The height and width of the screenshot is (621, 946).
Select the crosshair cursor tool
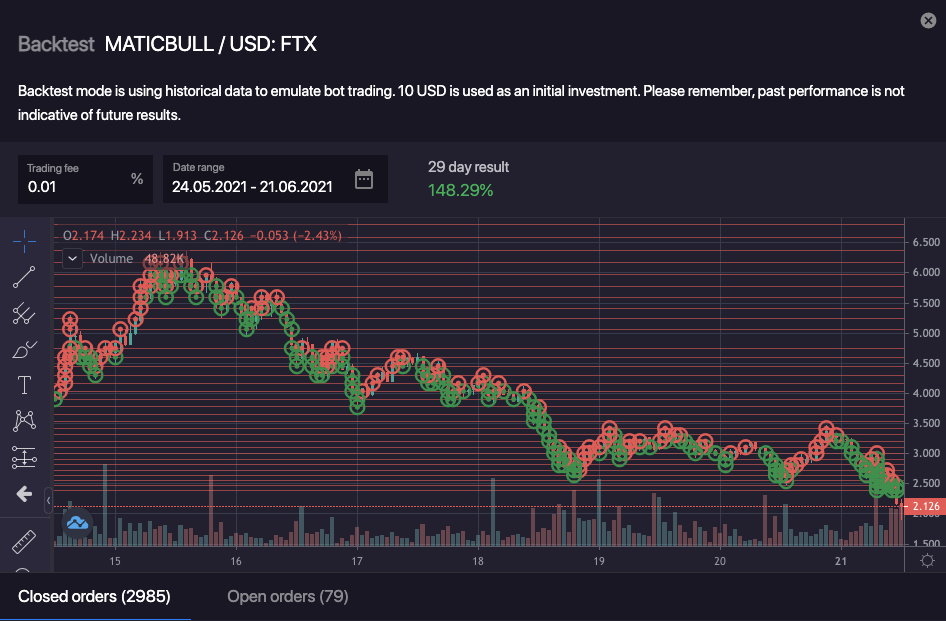pyautogui.click(x=25, y=240)
